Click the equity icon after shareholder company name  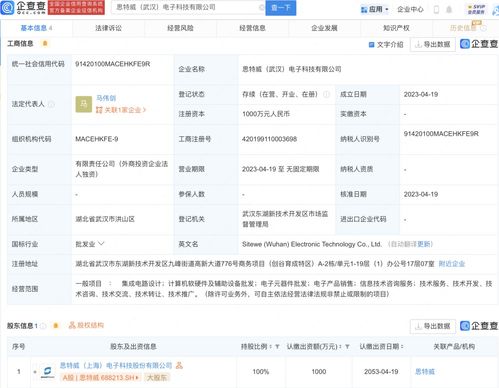click(x=179, y=366)
